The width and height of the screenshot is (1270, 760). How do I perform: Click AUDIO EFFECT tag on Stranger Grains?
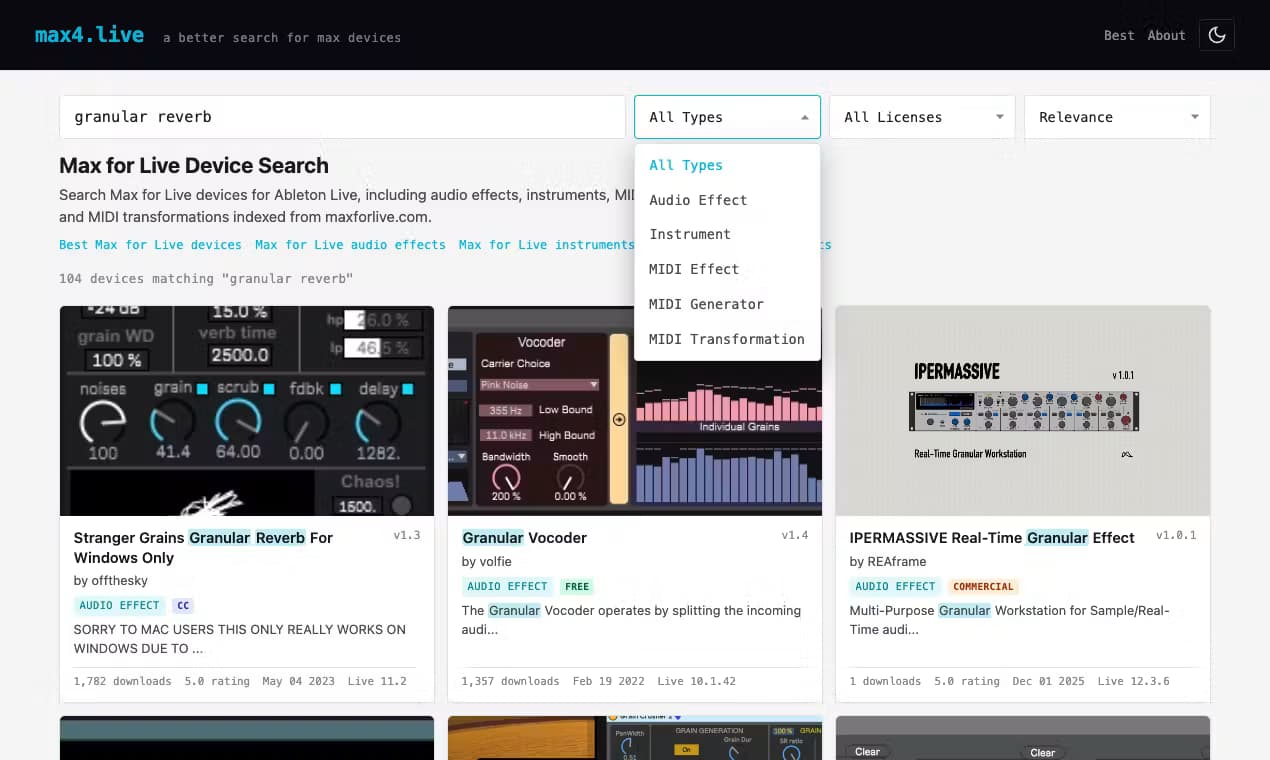[x=119, y=605]
